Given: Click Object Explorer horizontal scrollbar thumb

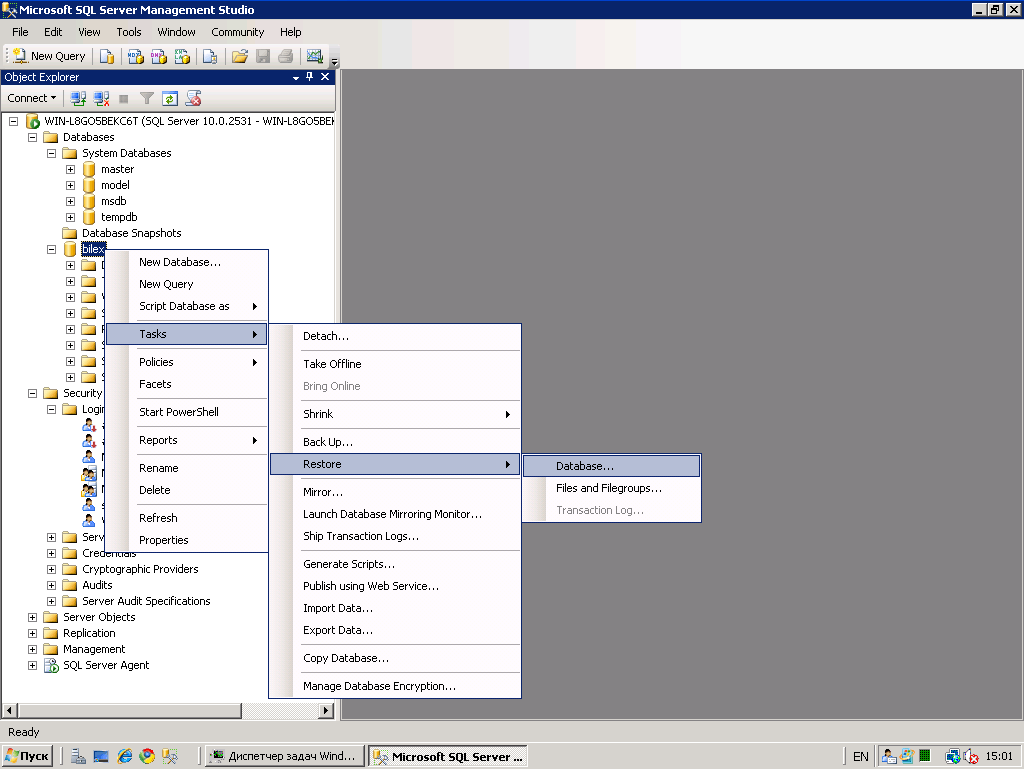Looking at the screenshot, I should click(x=130, y=710).
